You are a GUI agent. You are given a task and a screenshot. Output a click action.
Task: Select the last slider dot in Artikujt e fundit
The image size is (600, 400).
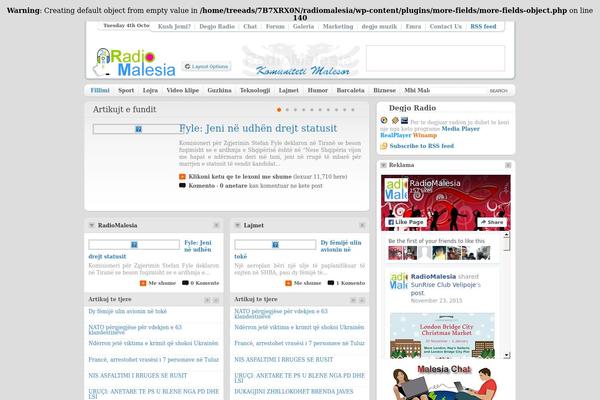353,110
